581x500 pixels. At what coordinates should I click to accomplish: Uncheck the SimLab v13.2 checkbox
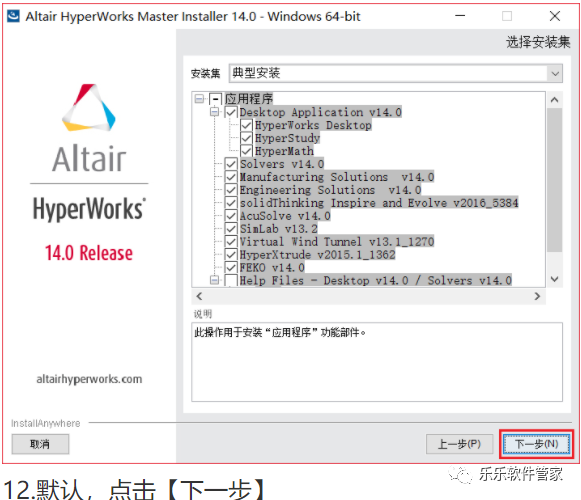click(x=231, y=228)
